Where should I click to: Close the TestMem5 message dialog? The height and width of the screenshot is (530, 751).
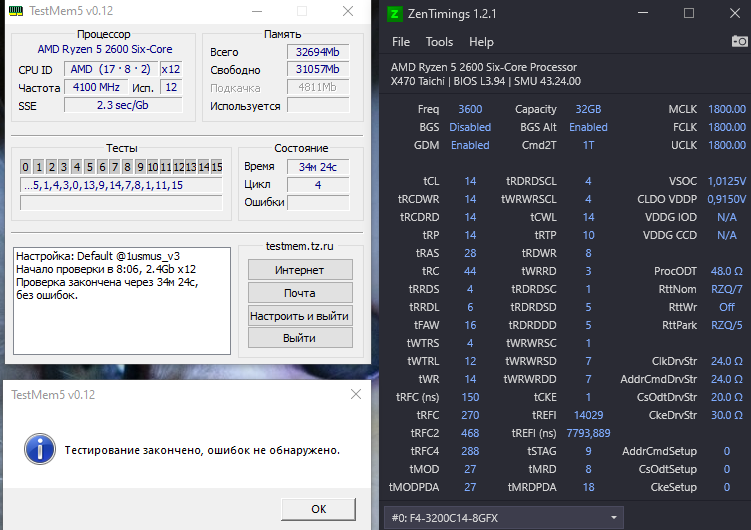(355, 394)
